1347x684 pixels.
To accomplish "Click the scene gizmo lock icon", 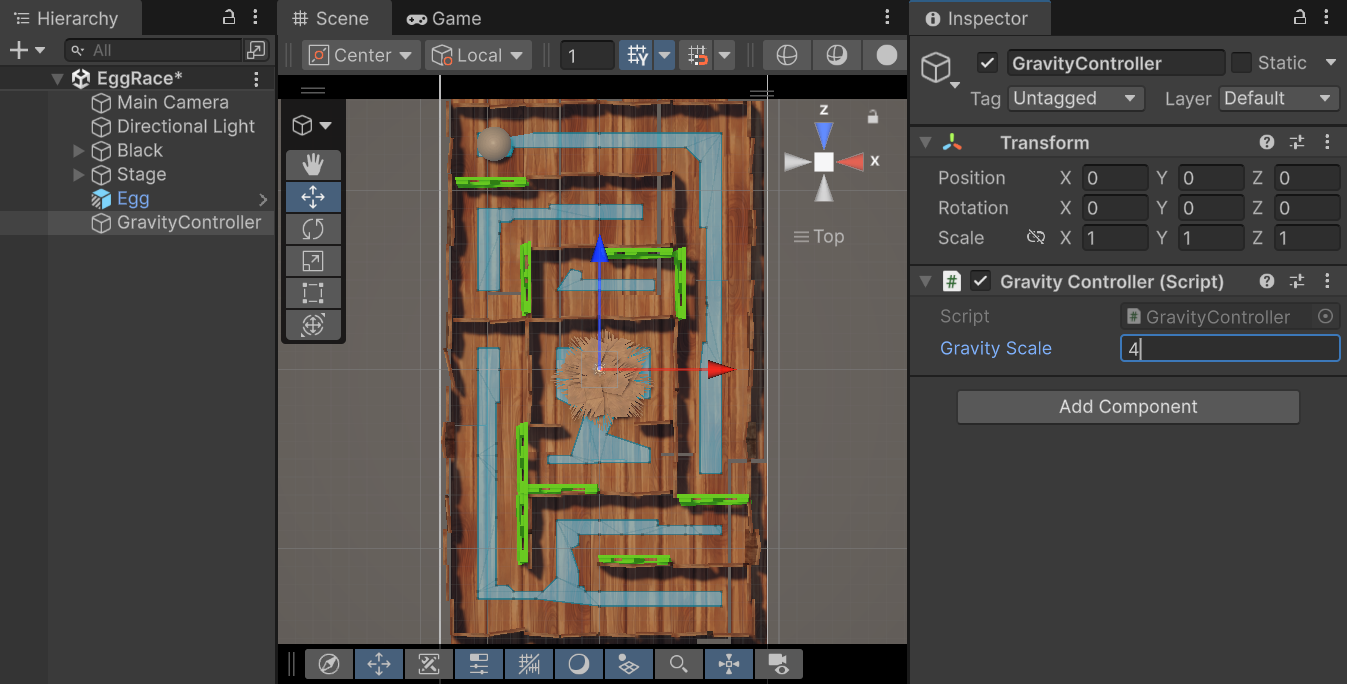I will click(873, 117).
